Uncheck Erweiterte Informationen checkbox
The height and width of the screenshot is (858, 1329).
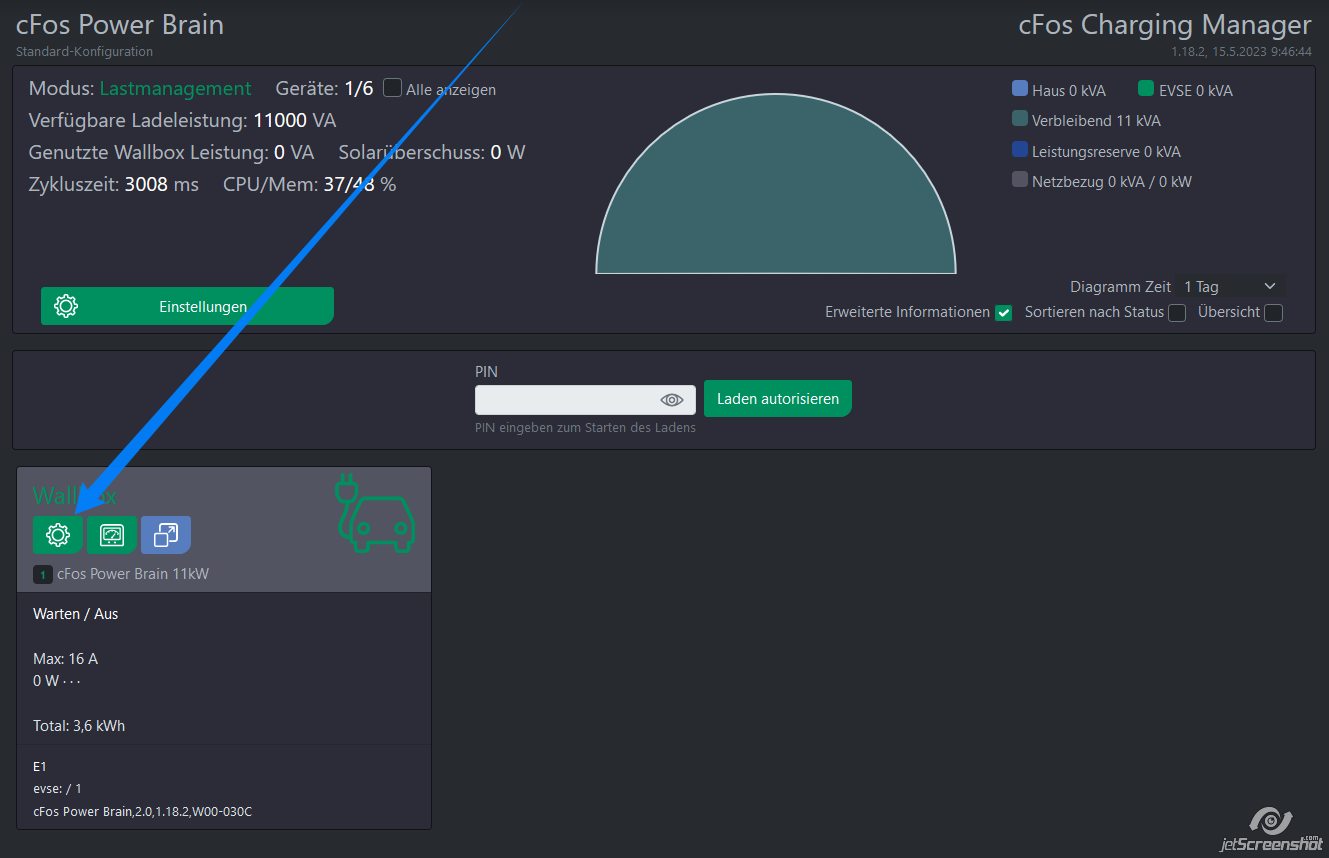[1004, 313]
